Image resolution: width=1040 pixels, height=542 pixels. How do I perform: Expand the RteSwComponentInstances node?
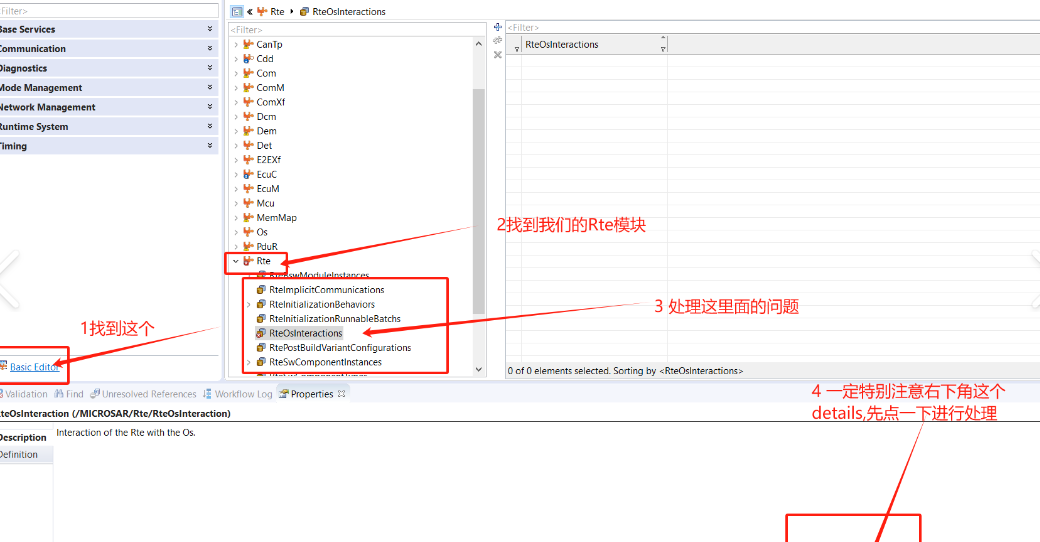point(249,362)
